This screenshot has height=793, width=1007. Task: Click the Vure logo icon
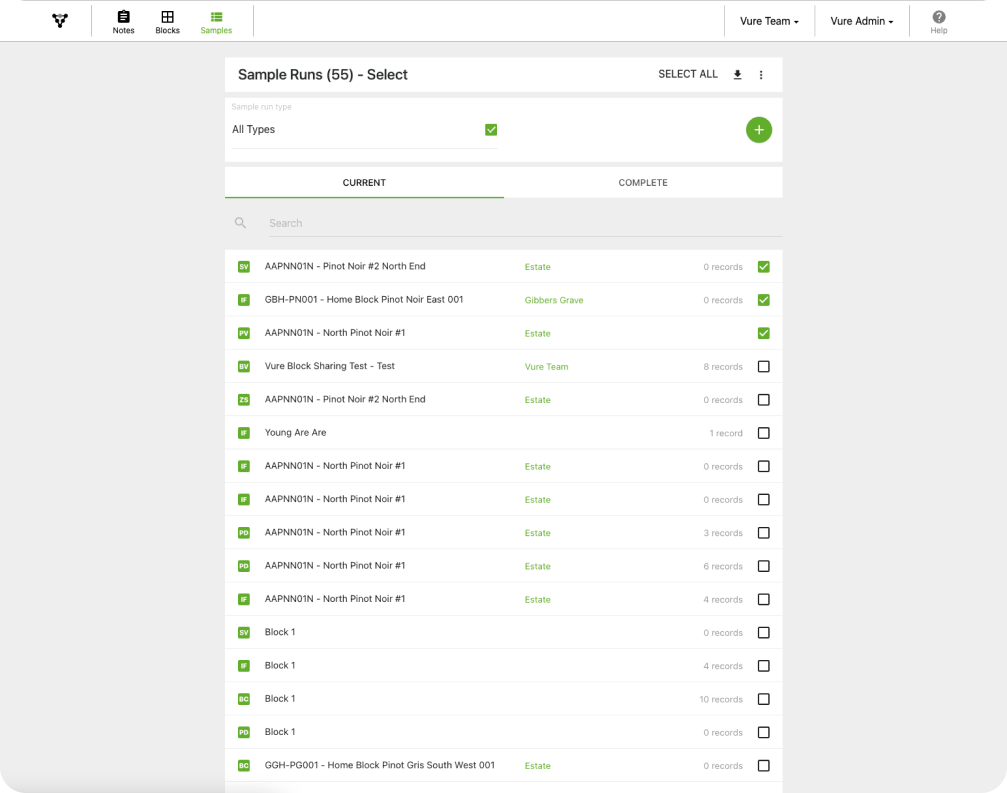point(60,21)
